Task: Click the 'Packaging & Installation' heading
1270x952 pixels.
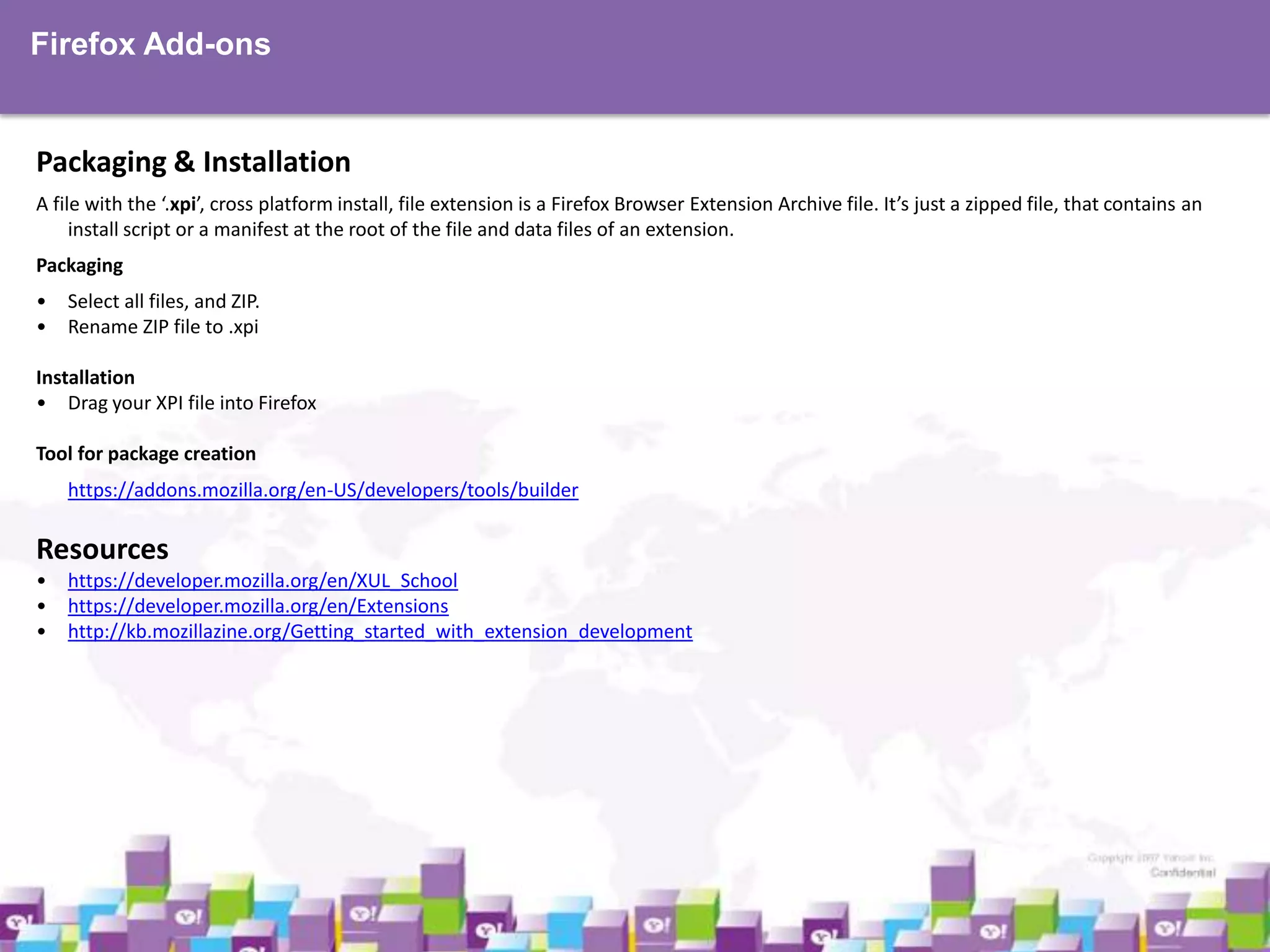Action: pos(193,162)
